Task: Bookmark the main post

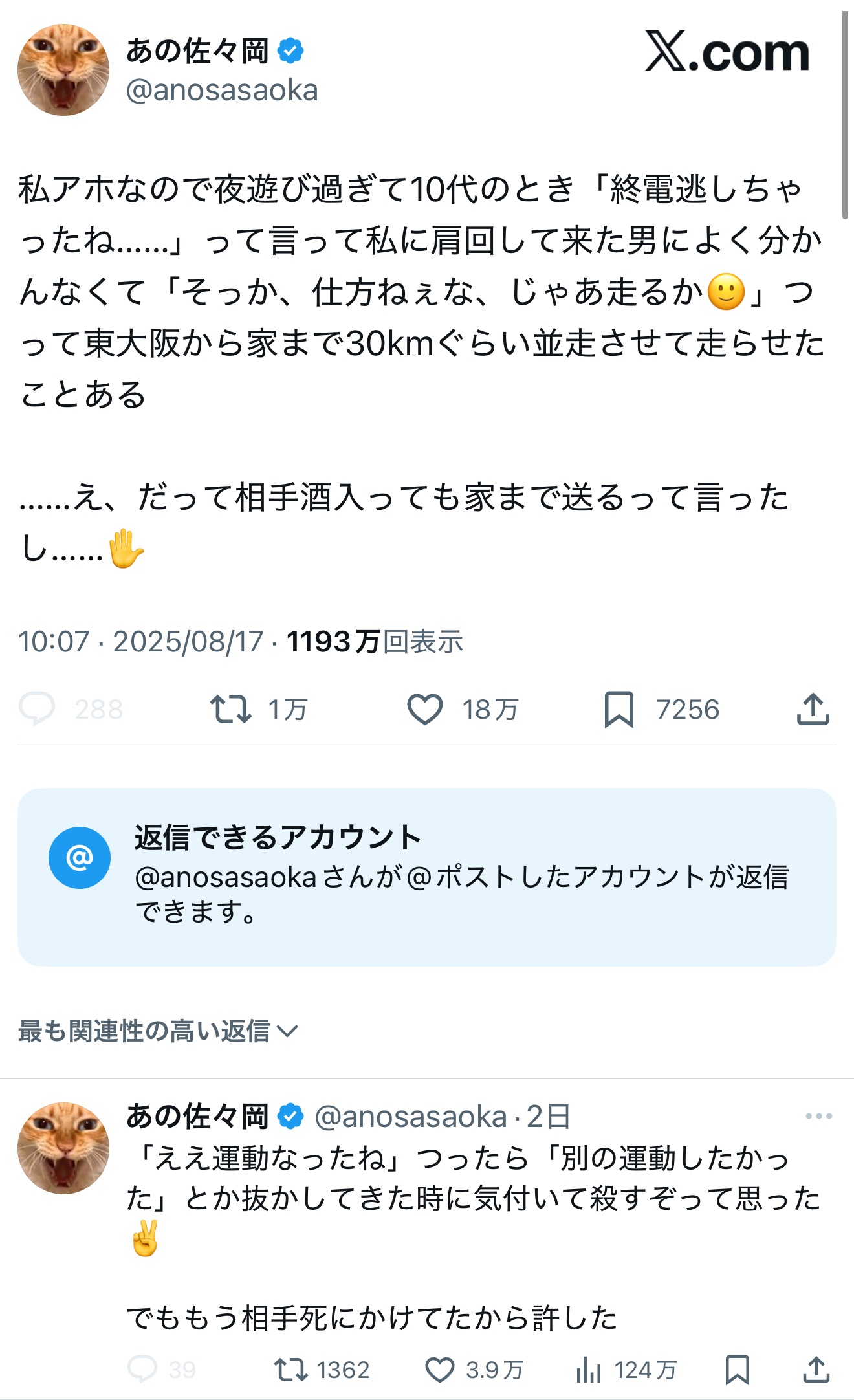Action: point(619,709)
